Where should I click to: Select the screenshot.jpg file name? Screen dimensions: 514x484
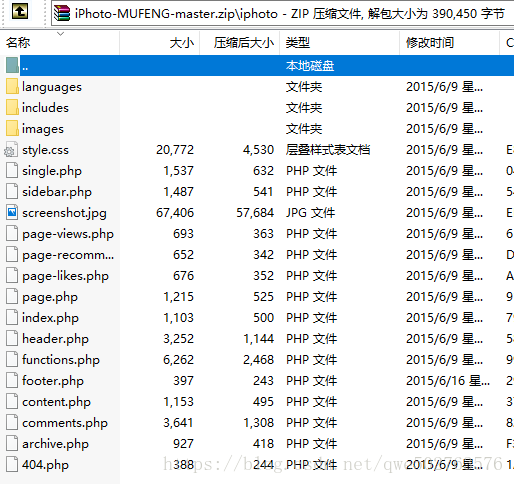point(64,213)
